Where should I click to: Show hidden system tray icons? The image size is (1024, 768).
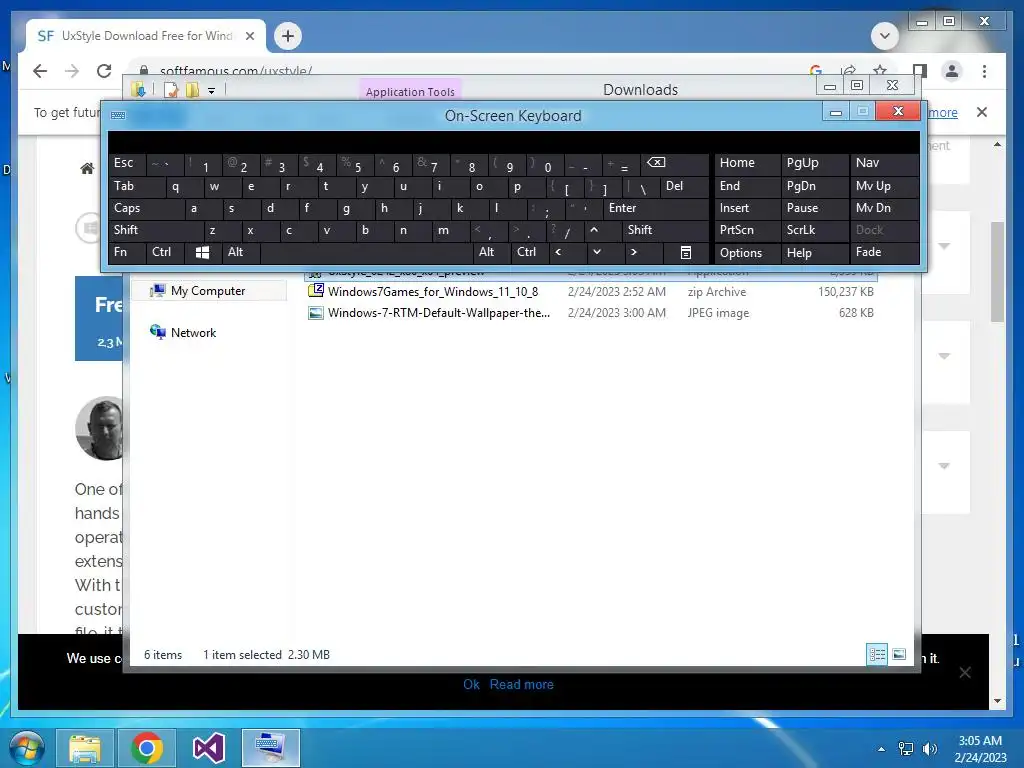pyautogui.click(x=881, y=749)
